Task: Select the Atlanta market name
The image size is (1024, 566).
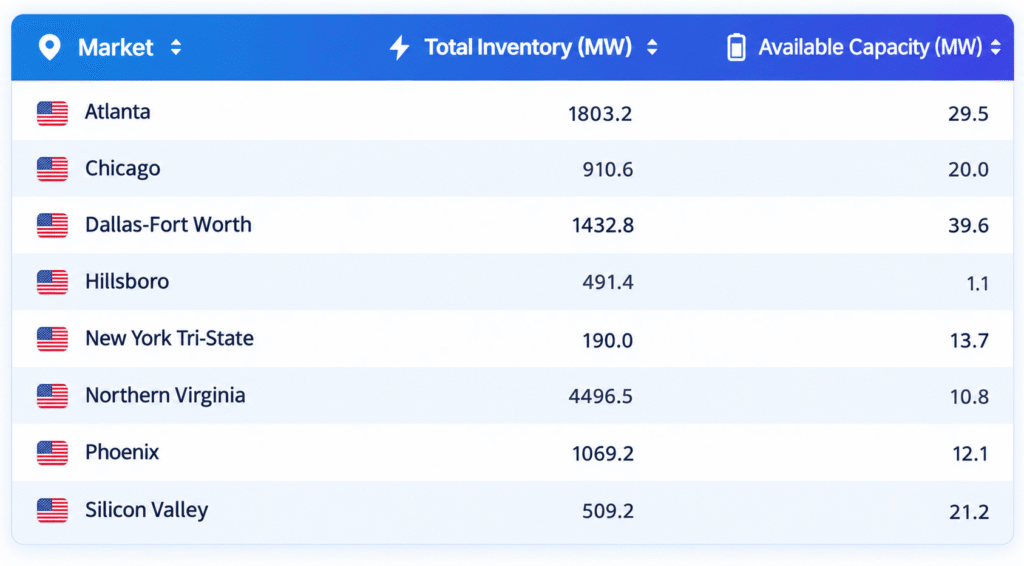Action: point(118,112)
